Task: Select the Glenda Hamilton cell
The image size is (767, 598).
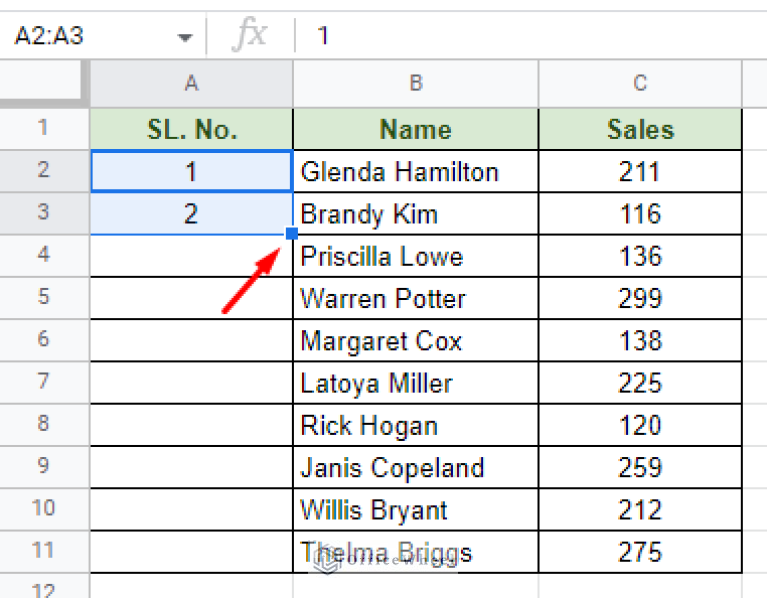Action: (415, 172)
